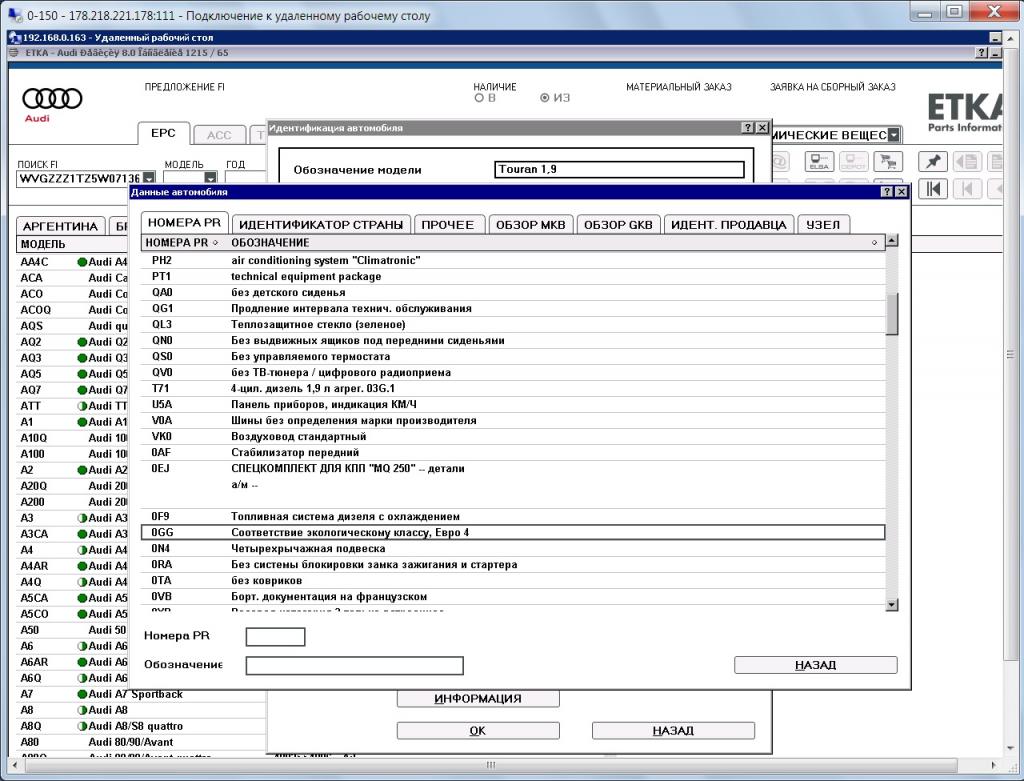Open the shopping carts order icon
1024x781 pixels.
(888, 161)
